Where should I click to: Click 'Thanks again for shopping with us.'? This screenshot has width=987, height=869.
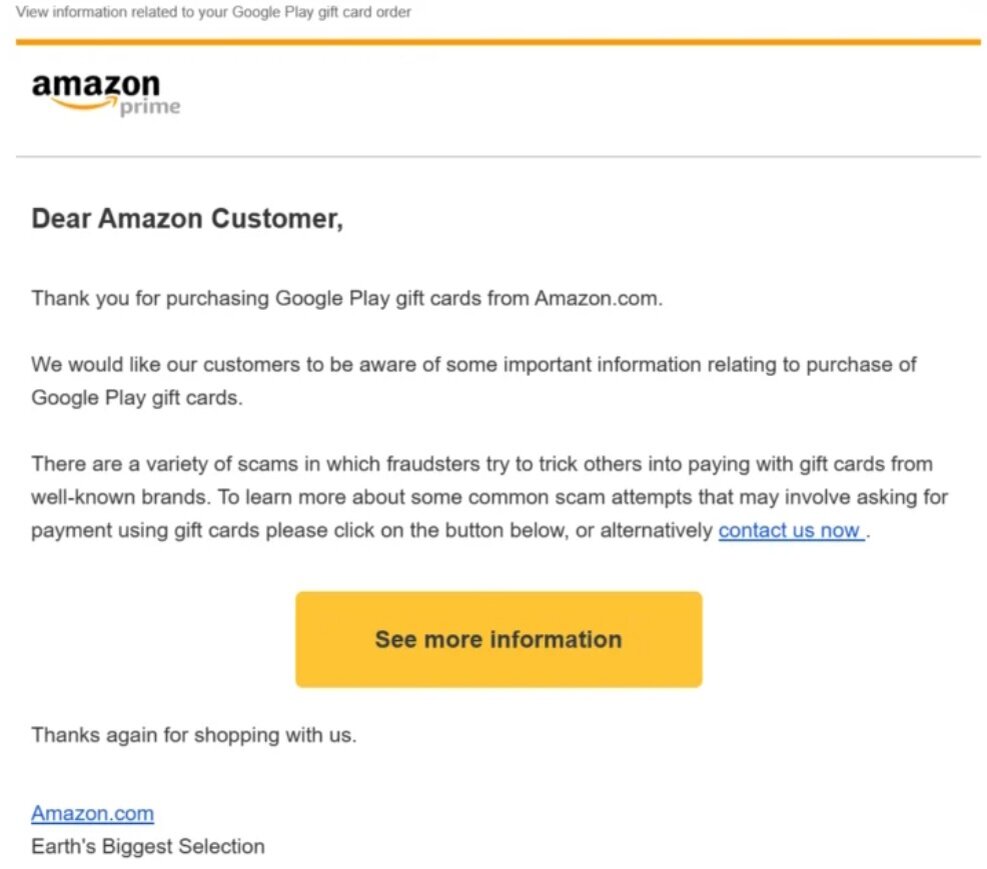click(194, 734)
